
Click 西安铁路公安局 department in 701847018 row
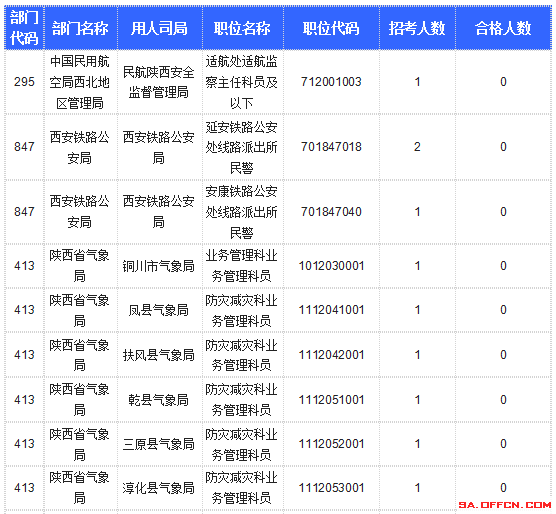(80, 147)
